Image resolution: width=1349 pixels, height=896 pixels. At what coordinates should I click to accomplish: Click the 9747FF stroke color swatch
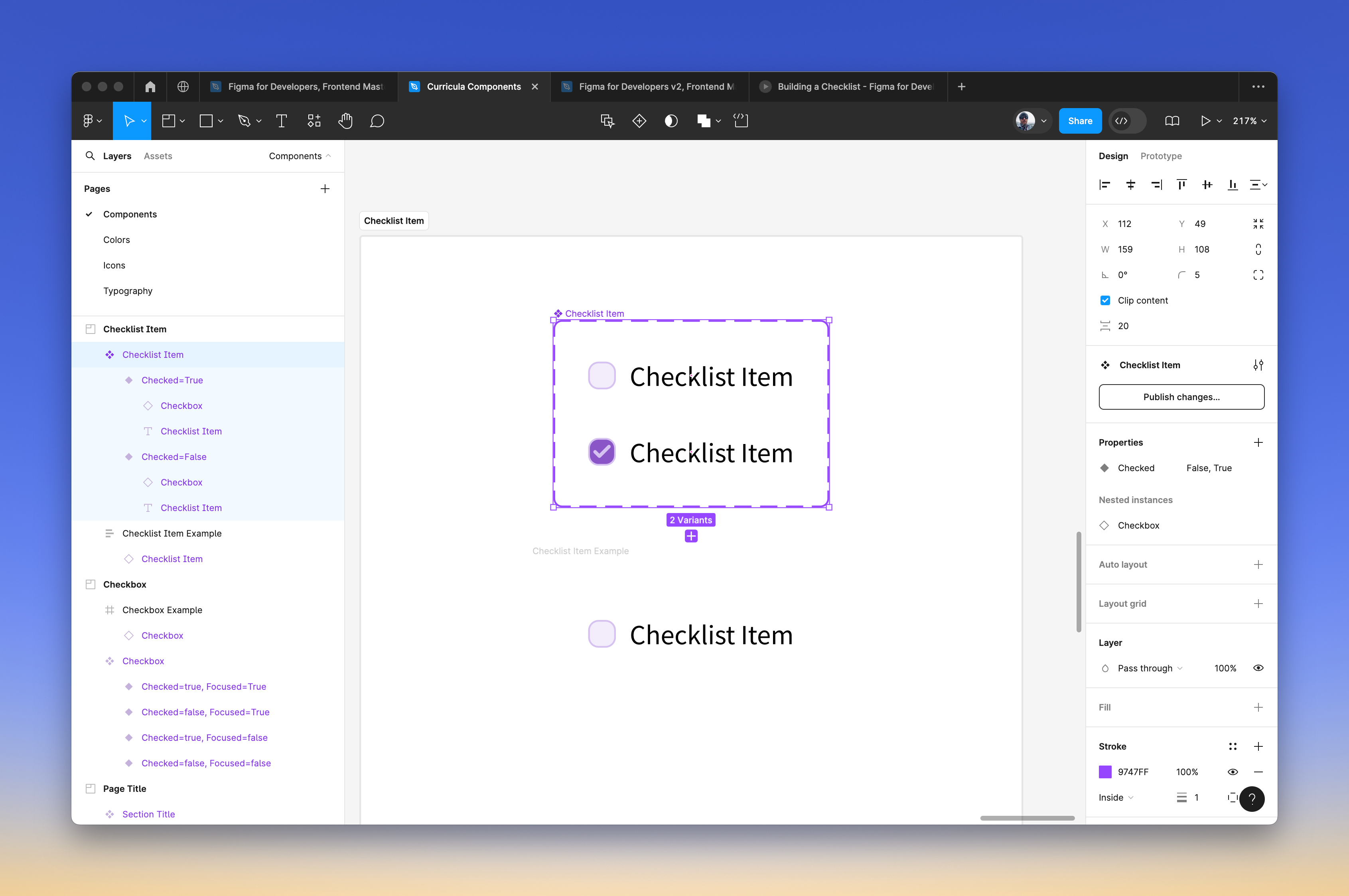[x=1106, y=772]
